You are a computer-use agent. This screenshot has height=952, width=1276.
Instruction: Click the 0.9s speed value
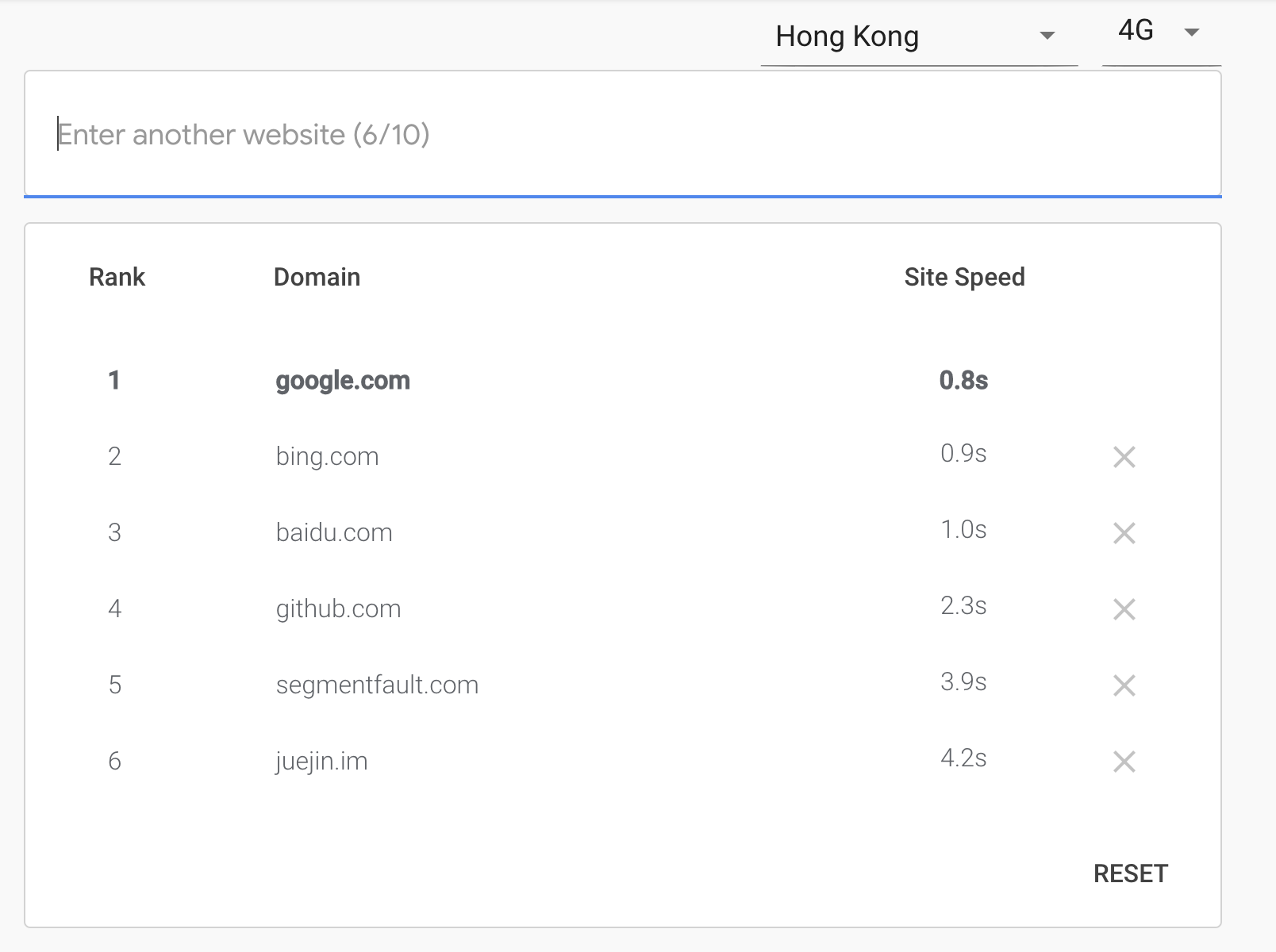[x=963, y=453]
